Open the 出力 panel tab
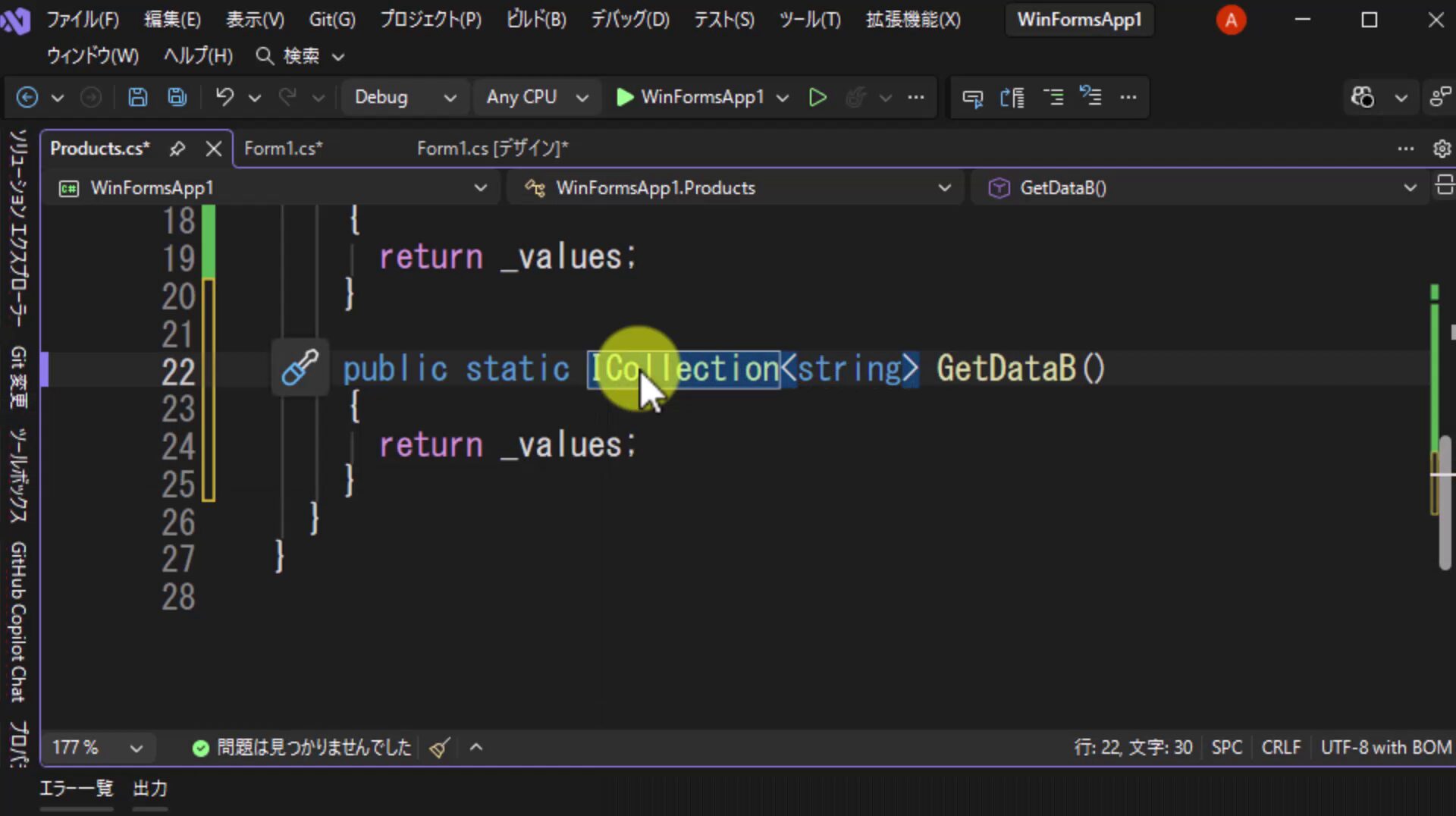 click(150, 789)
